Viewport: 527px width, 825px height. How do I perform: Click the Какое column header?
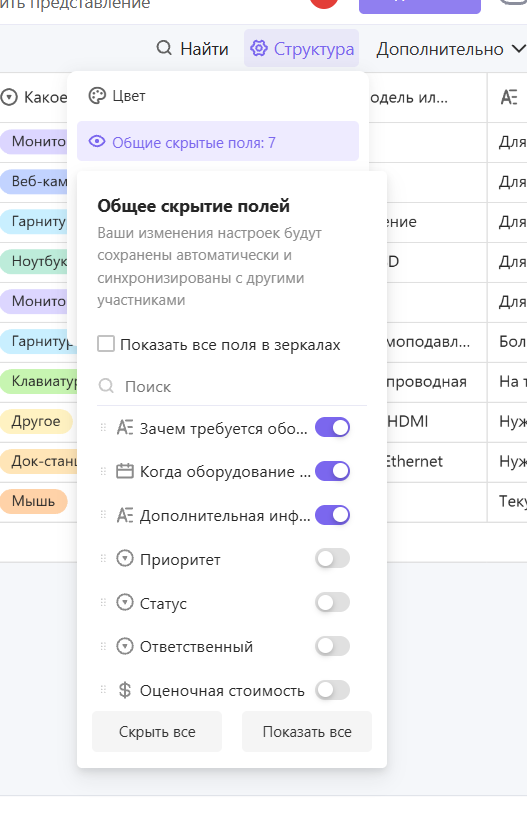coord(34,97)
